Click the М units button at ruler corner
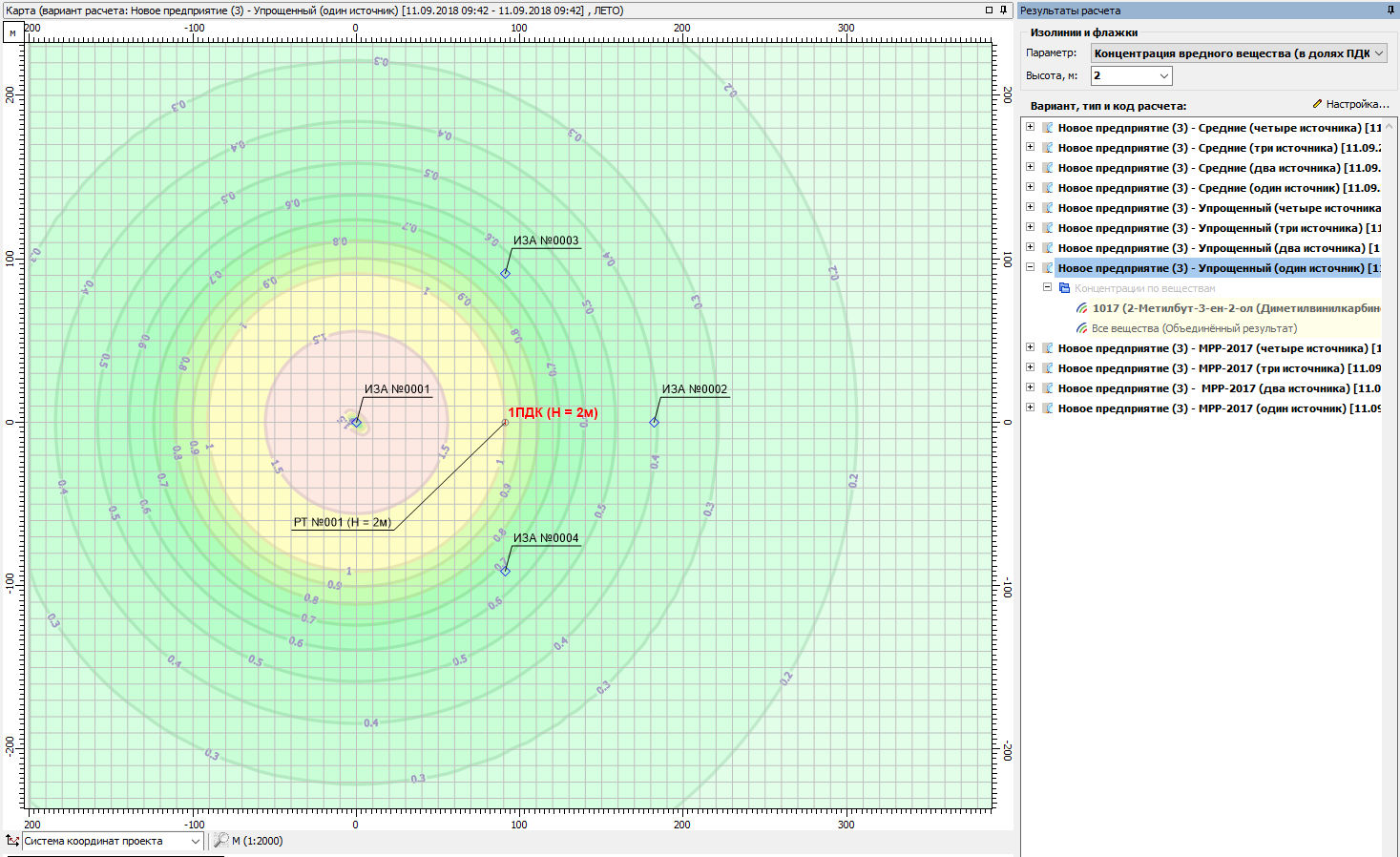Image resolution: width=1400 pixels, height=857 pixels. tap(12, 32)
